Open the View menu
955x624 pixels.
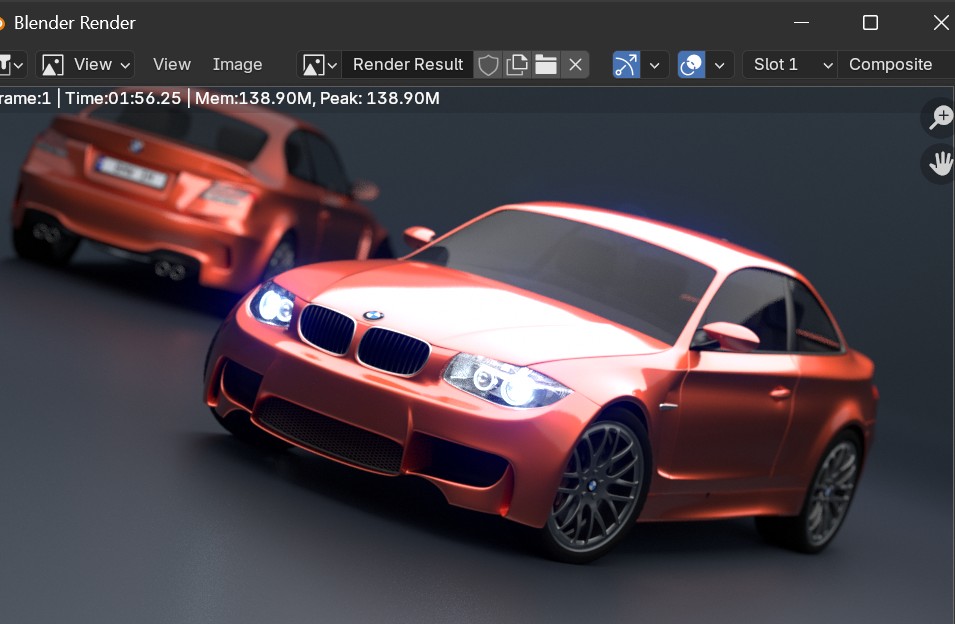pos(172,65)
